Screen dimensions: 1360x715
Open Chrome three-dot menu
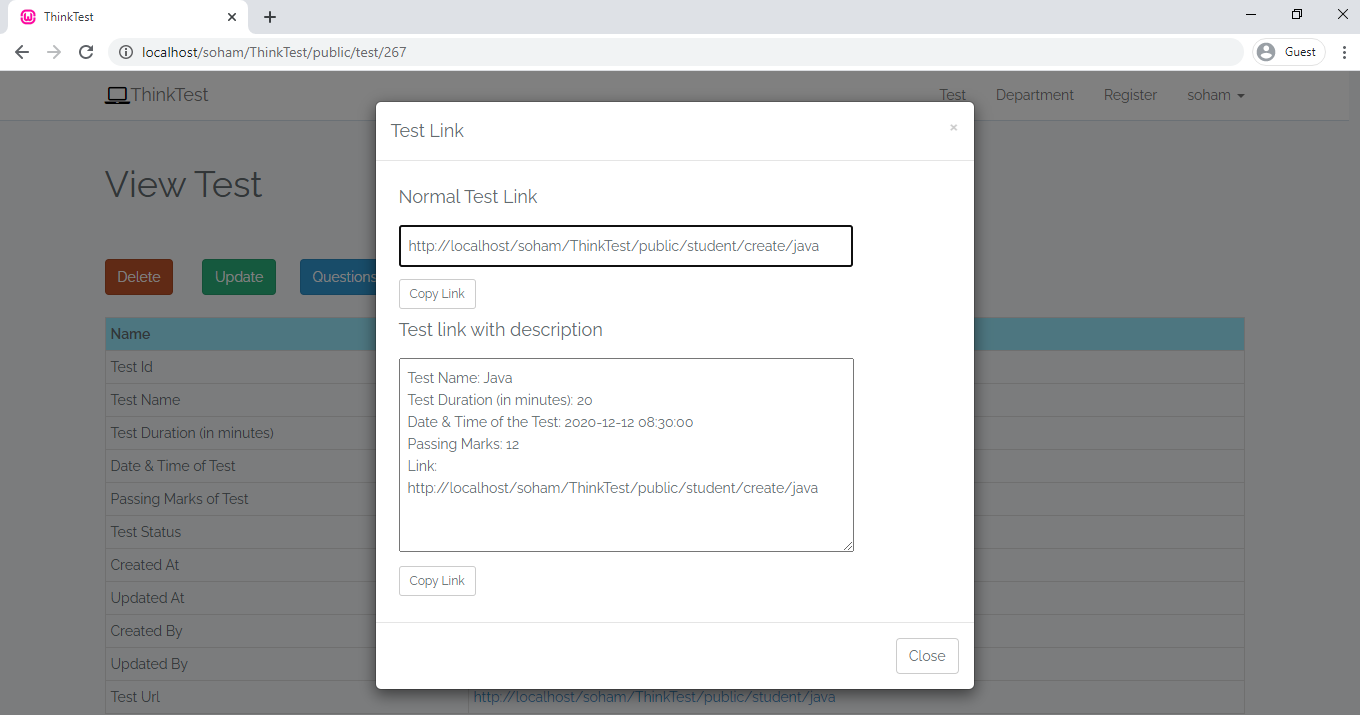click(x=1344, y=52)
